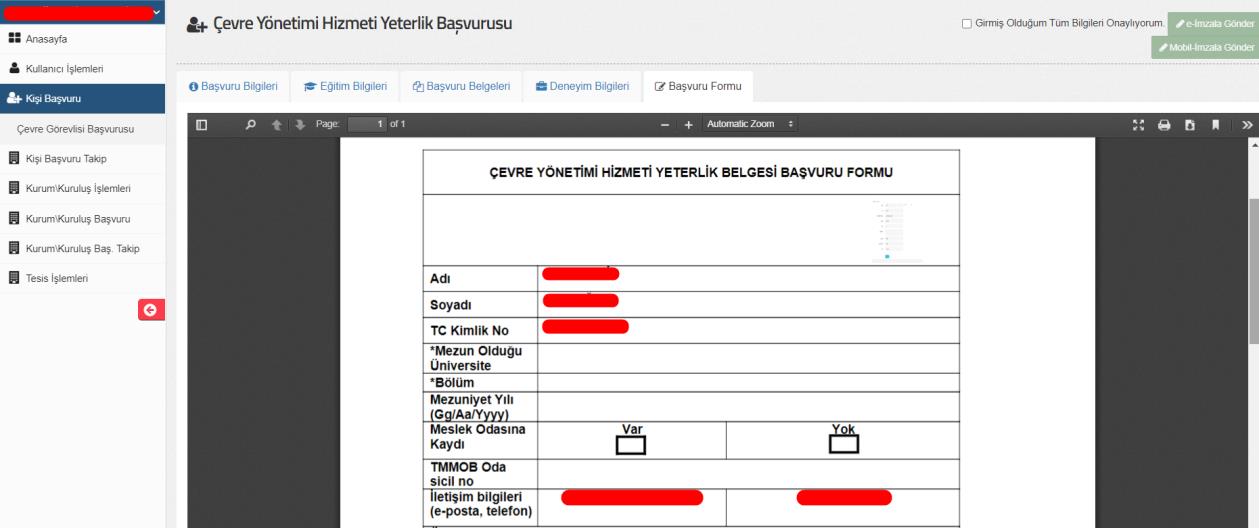Open Çevre Görevlisi Başvurusu submenu item

point(83,128)
